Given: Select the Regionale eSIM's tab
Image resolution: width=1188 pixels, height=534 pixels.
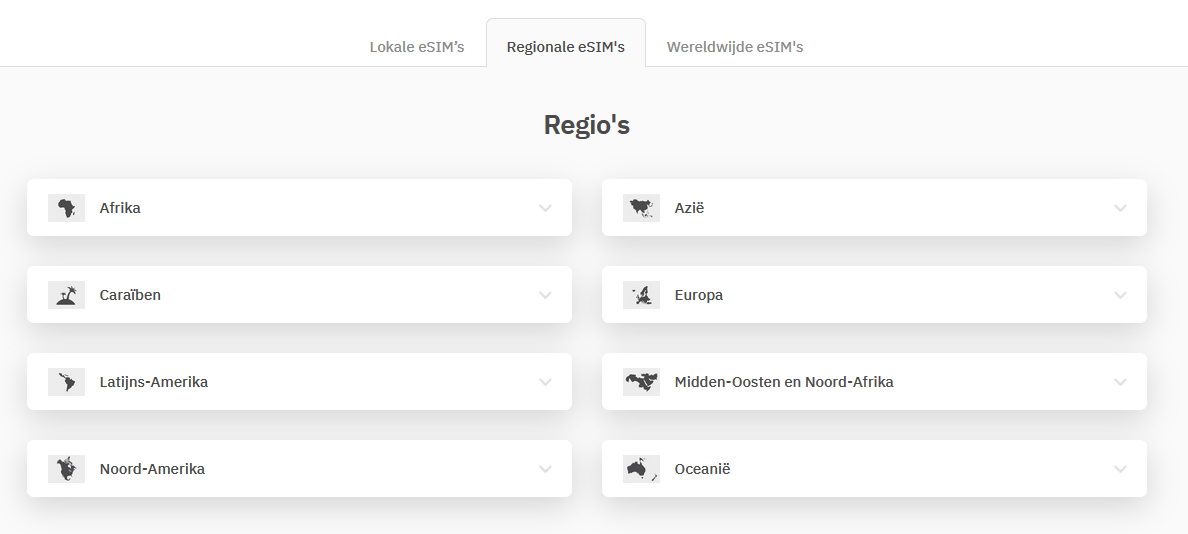Looking at the screenshot, I should click(566, 47).
